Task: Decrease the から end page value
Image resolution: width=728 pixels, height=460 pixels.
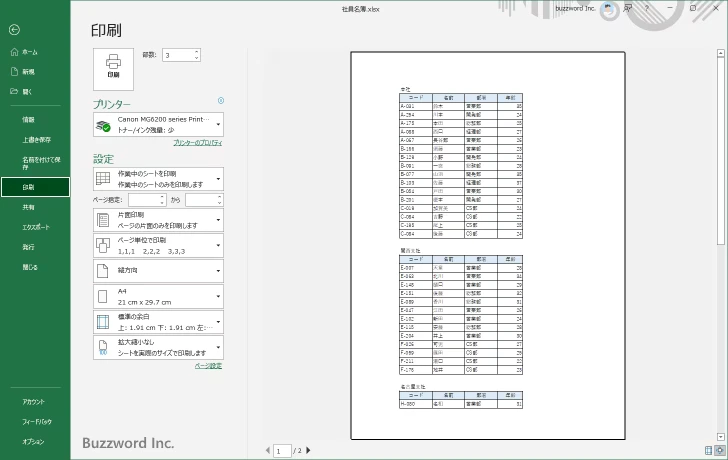Action: tap(220, 203)
